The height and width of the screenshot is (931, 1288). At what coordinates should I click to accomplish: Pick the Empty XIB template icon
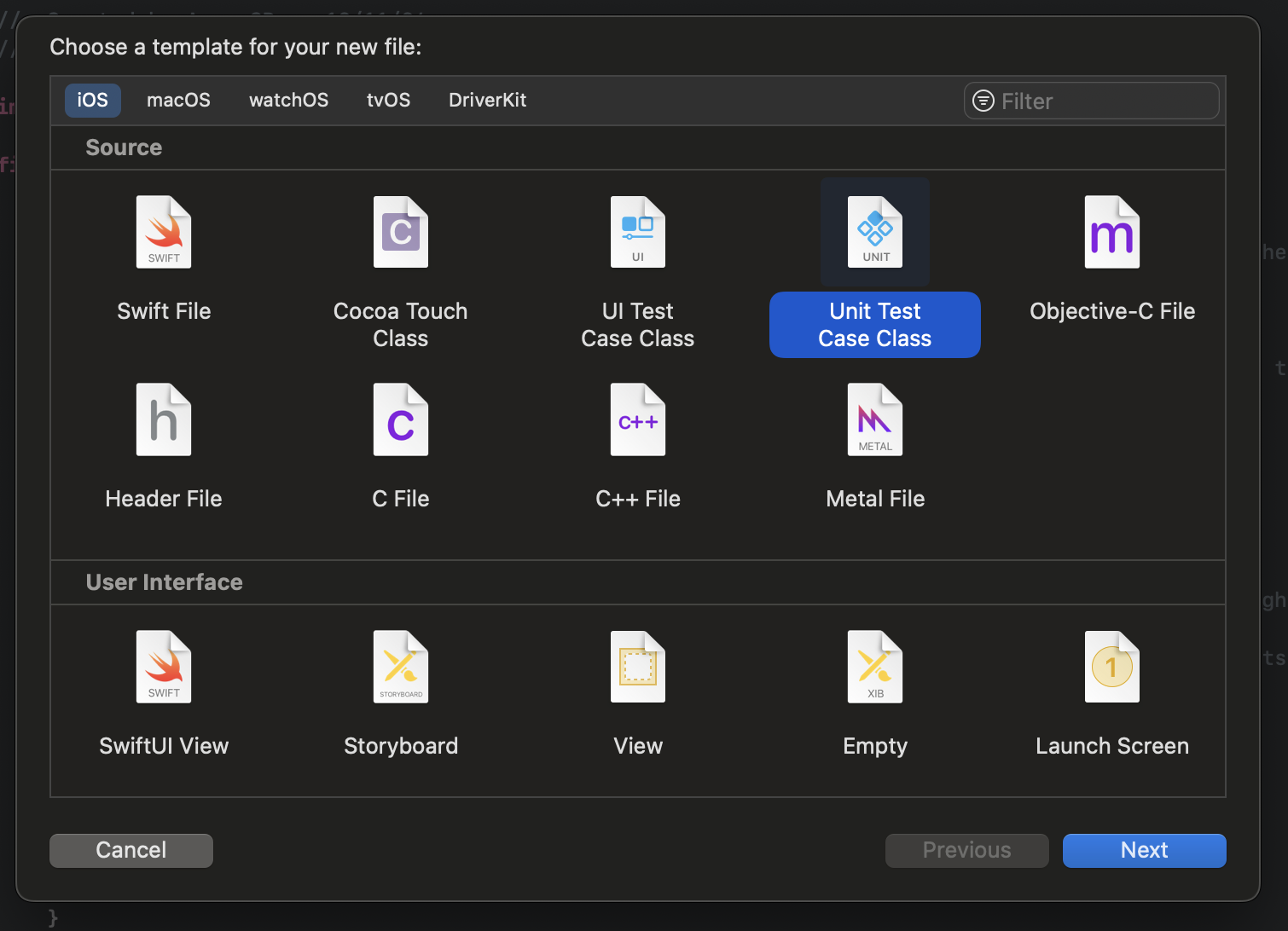click(875, 667)
